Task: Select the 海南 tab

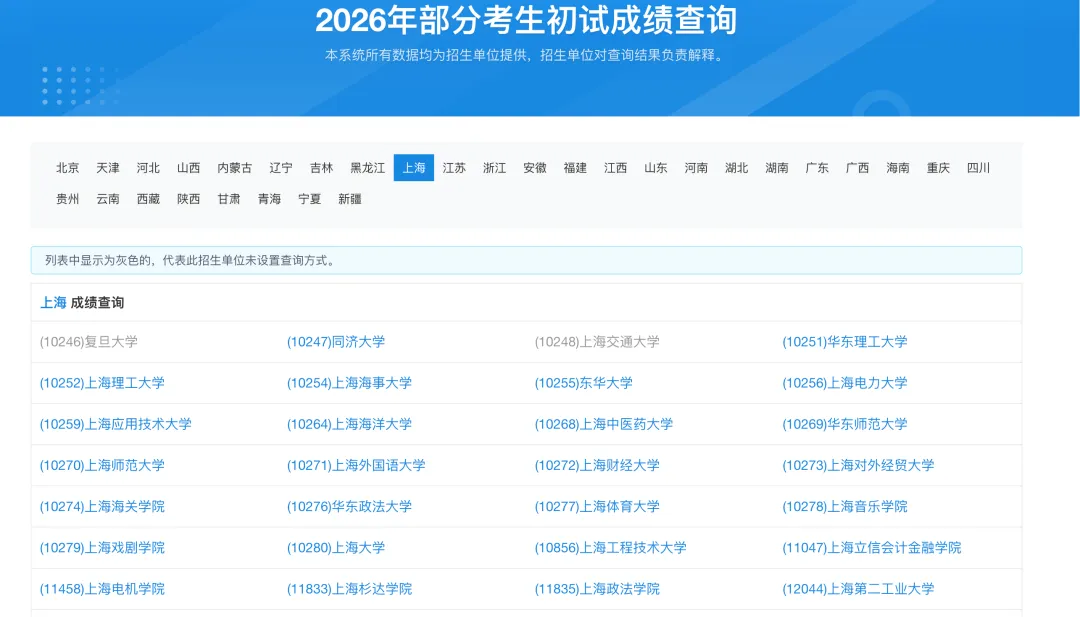Action: click(x=897, y=167)
